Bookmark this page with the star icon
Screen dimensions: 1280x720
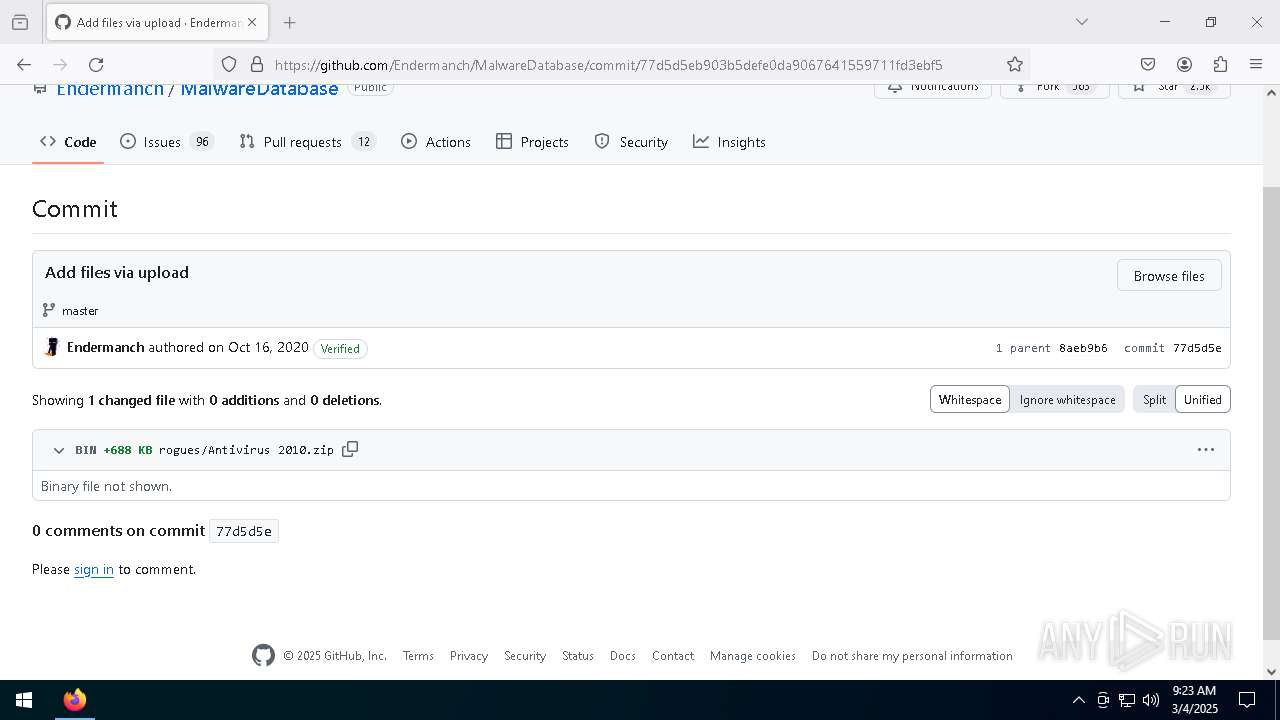click(x=1015, y=64)
